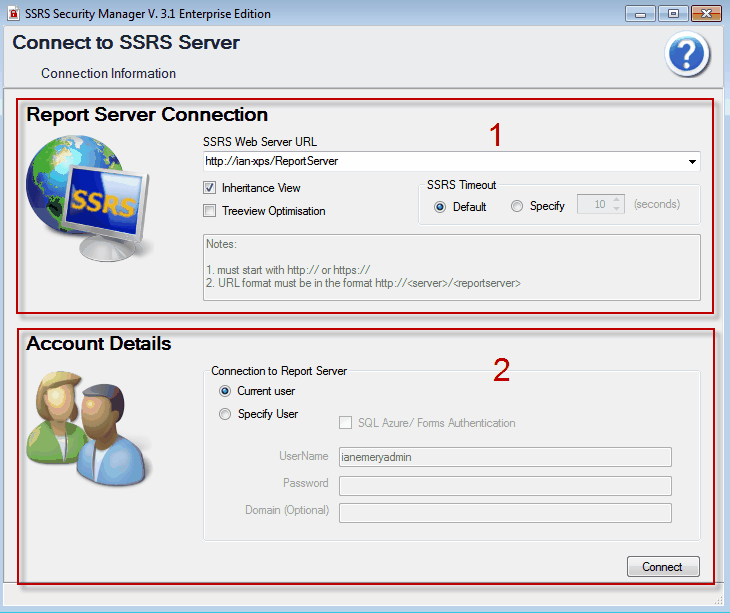Enable the Treeview Optimisation checkbox
Image resolution: width=730 pixels, height=613 pixels.
[x=210, y=211]
